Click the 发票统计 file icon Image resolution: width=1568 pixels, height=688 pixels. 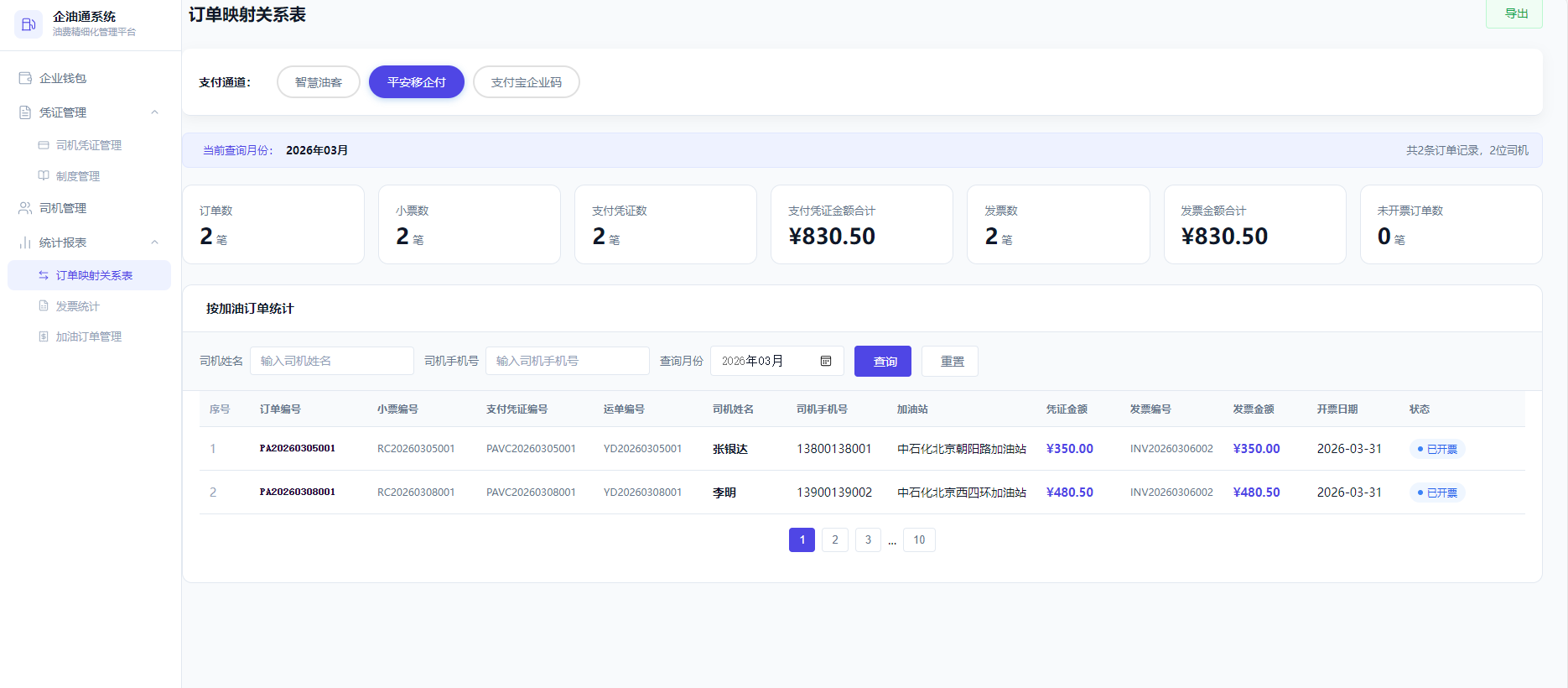pos(44,306)
